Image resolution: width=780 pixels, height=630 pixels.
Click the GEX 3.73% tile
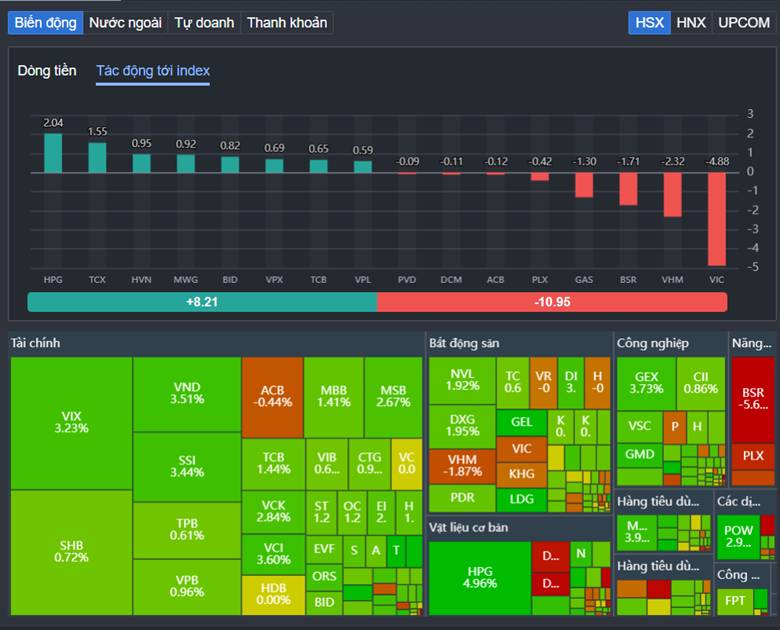tap(646, 384)
